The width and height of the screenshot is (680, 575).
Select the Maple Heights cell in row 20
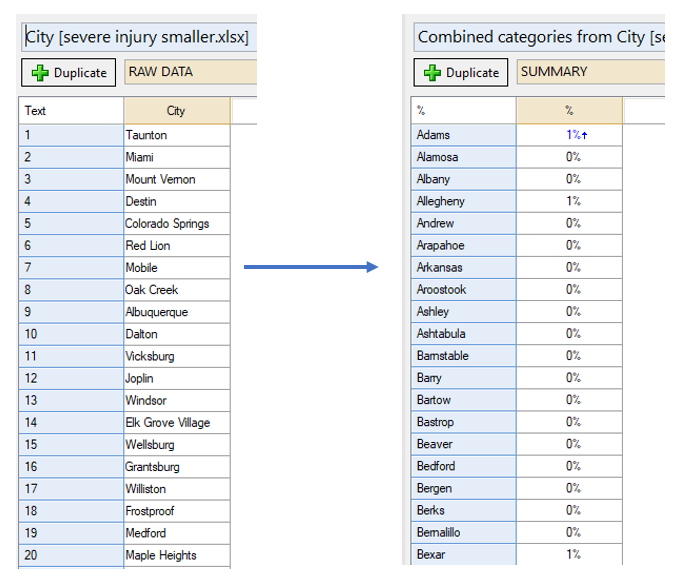[x=177, y=555]
